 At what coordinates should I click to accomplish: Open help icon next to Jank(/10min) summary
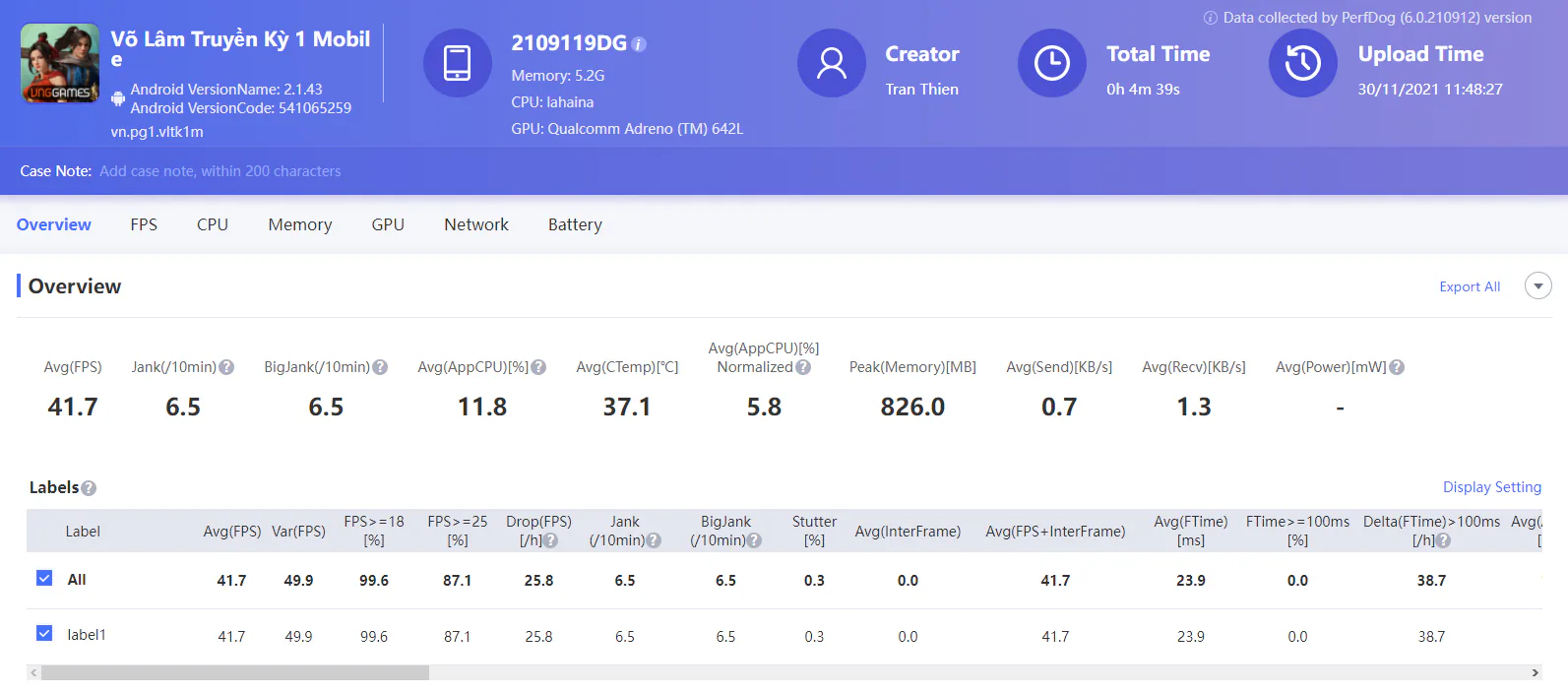[x=226, y=367]
